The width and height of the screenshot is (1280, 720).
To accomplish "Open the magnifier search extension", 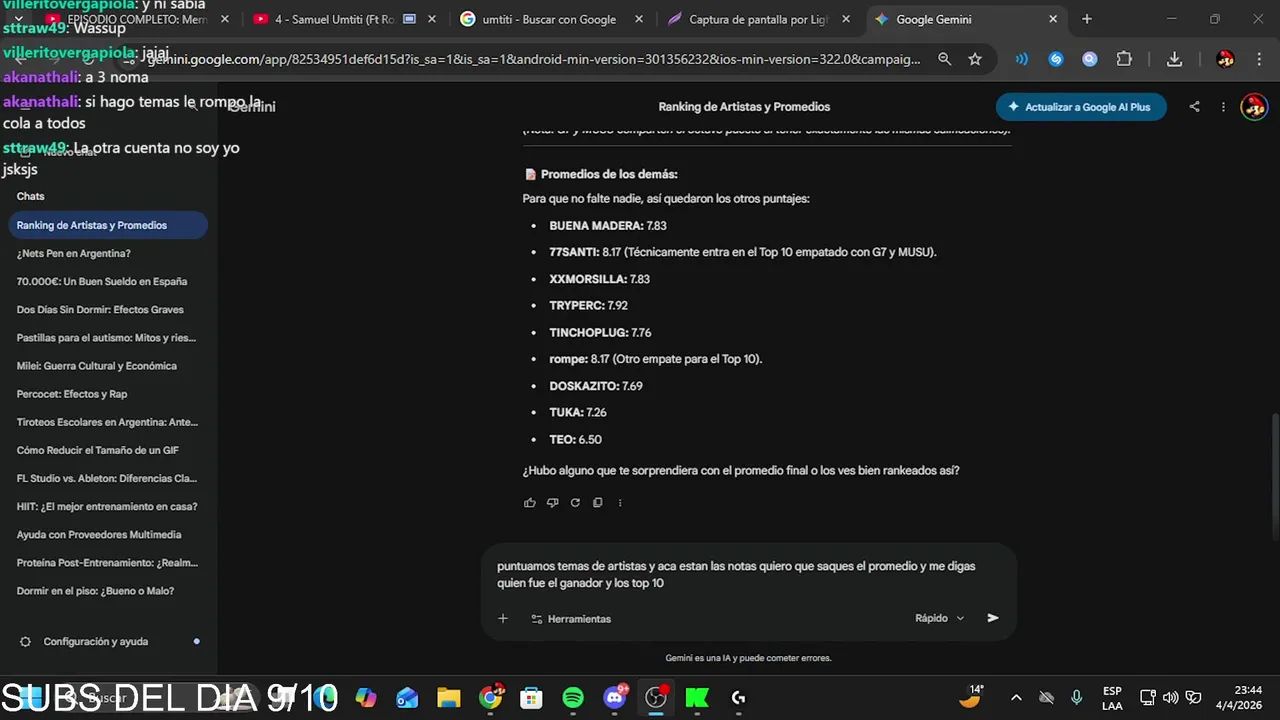I will 1090,59.
